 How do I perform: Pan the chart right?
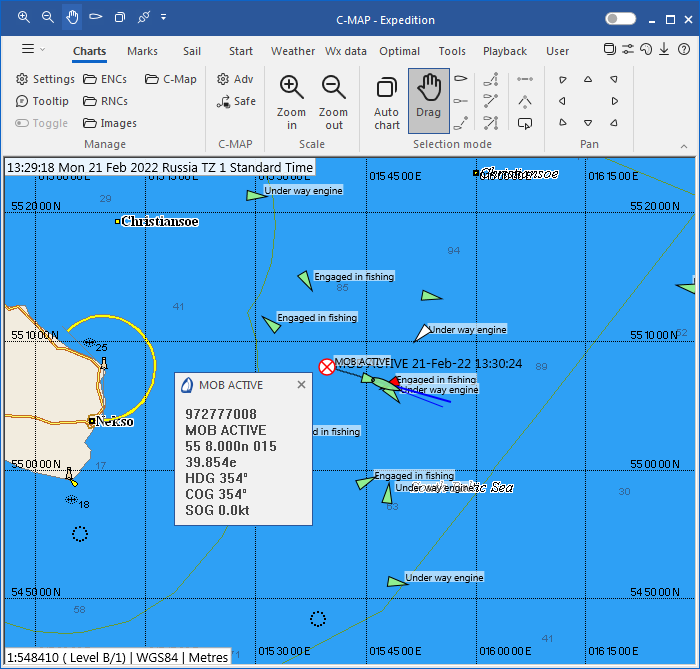tap(614, 101)
